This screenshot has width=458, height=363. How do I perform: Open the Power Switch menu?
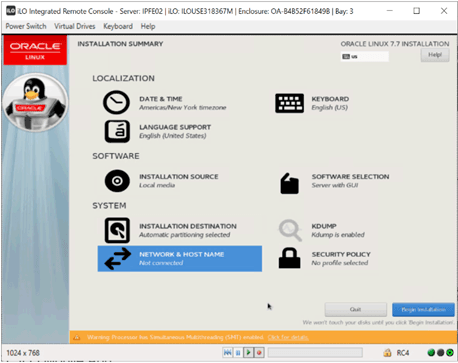coord(26,26)
